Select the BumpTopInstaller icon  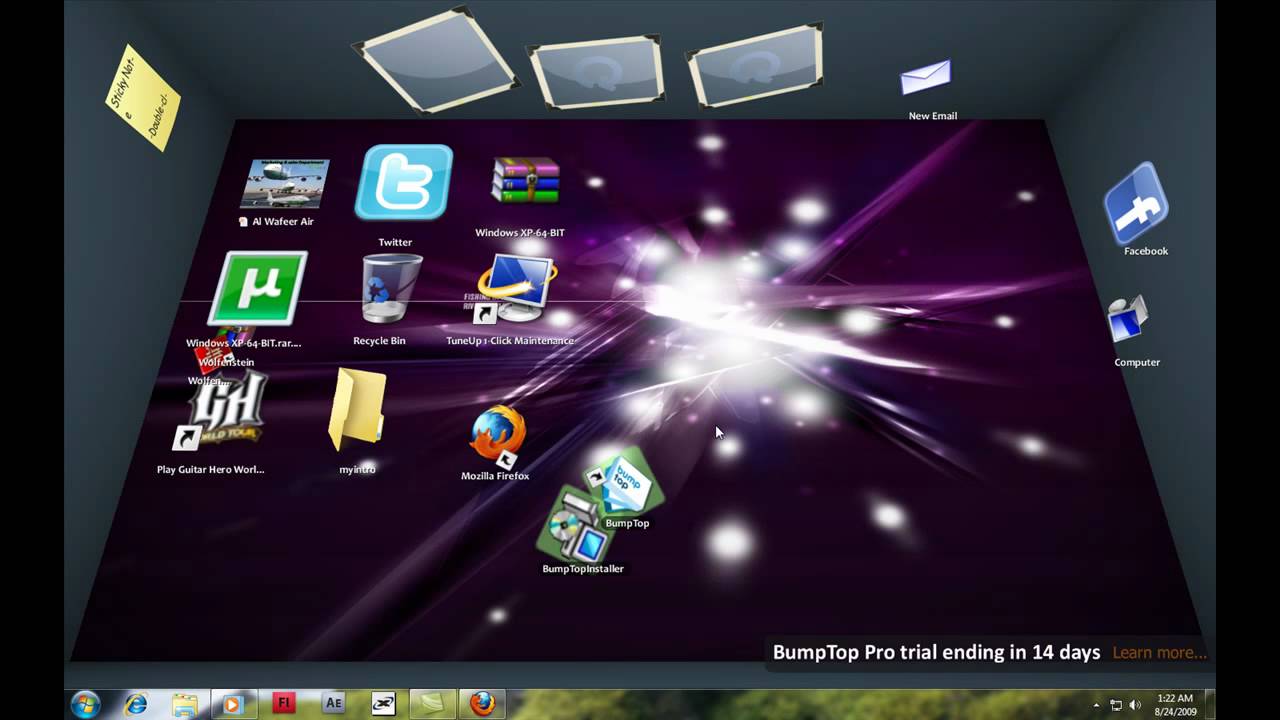pos(575,524)
